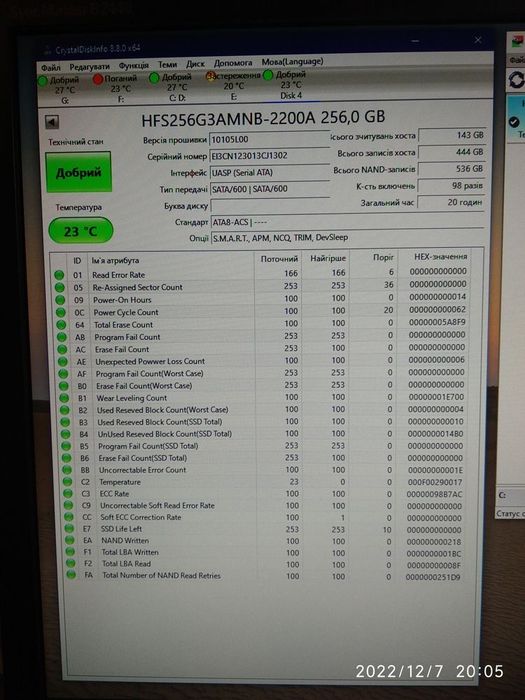Open the Допомога menu

(233, 63)
